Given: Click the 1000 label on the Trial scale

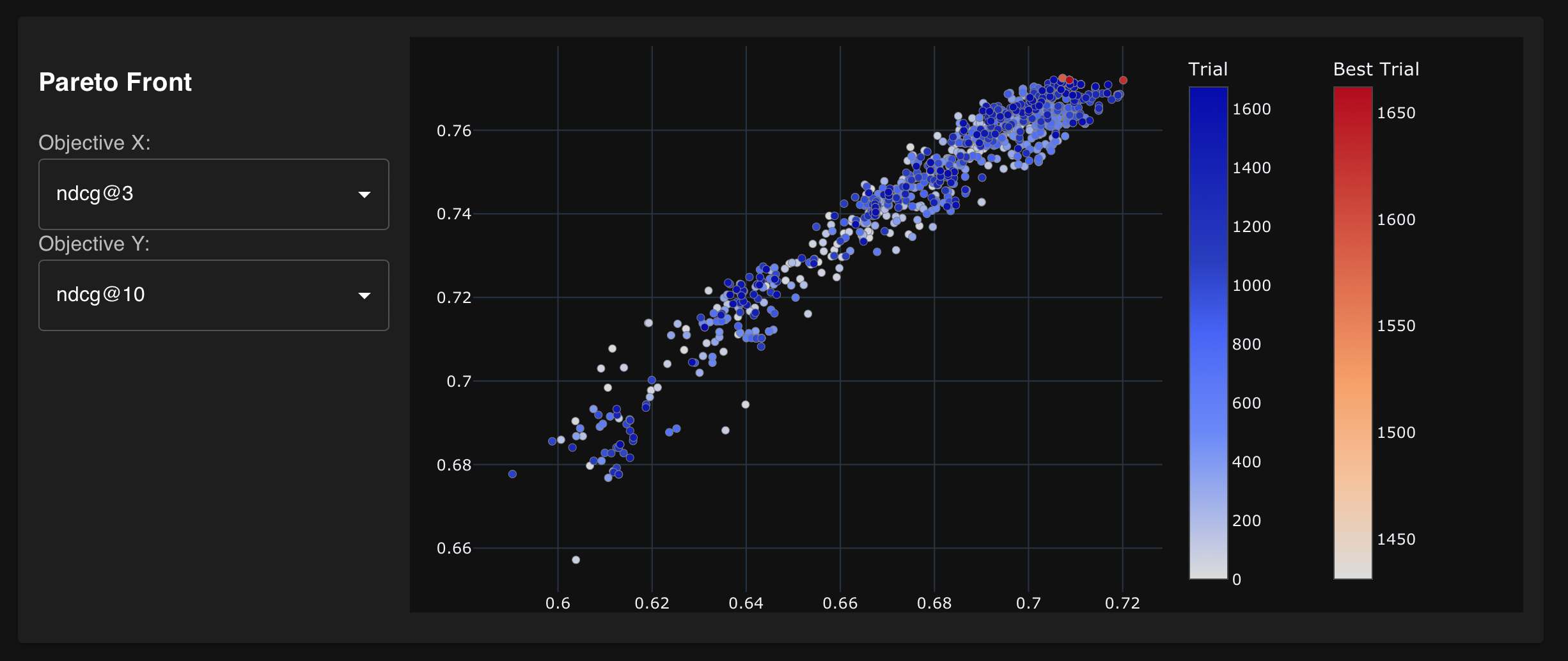Looking at the screenshot, I should tap(1251, 286).
